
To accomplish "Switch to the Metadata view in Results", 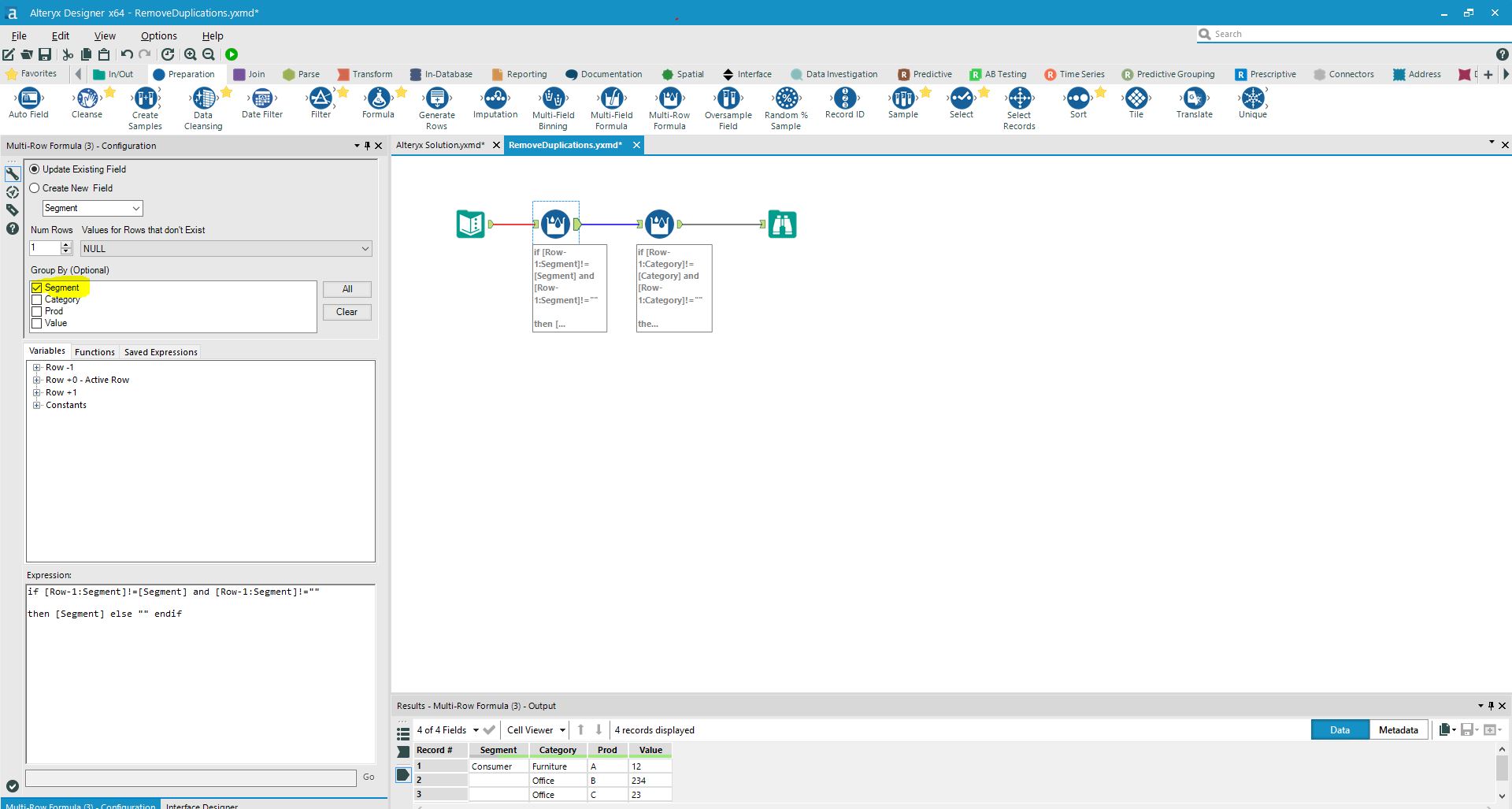I will [1398, 729].
